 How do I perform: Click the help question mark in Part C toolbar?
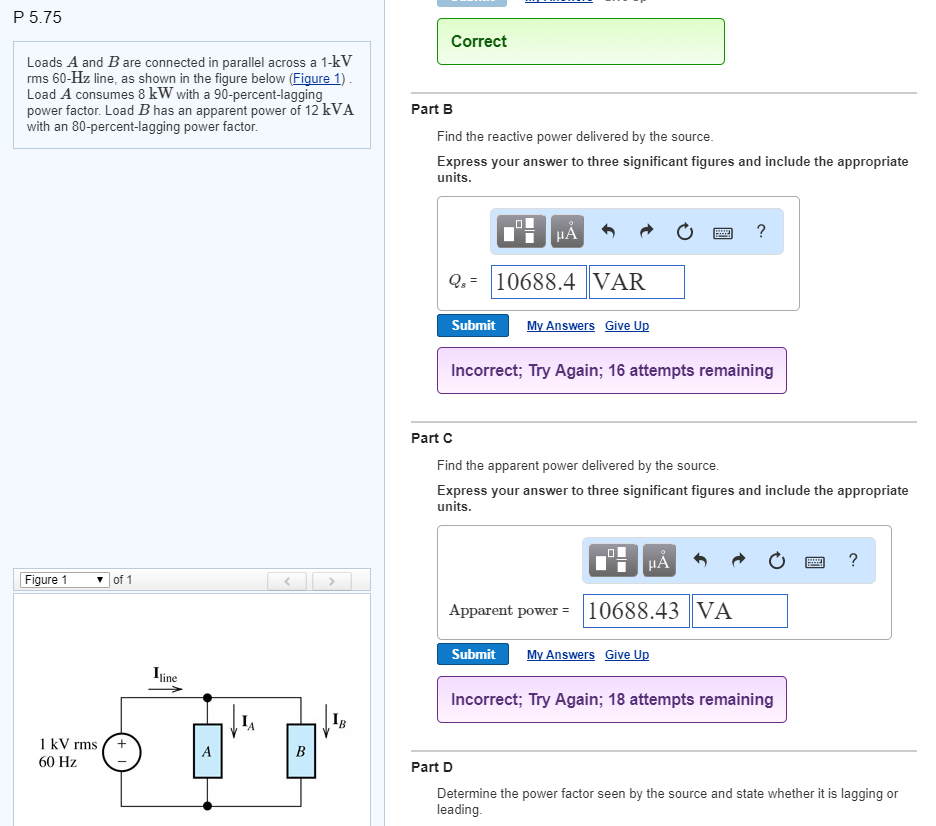[x=853, y=561]
